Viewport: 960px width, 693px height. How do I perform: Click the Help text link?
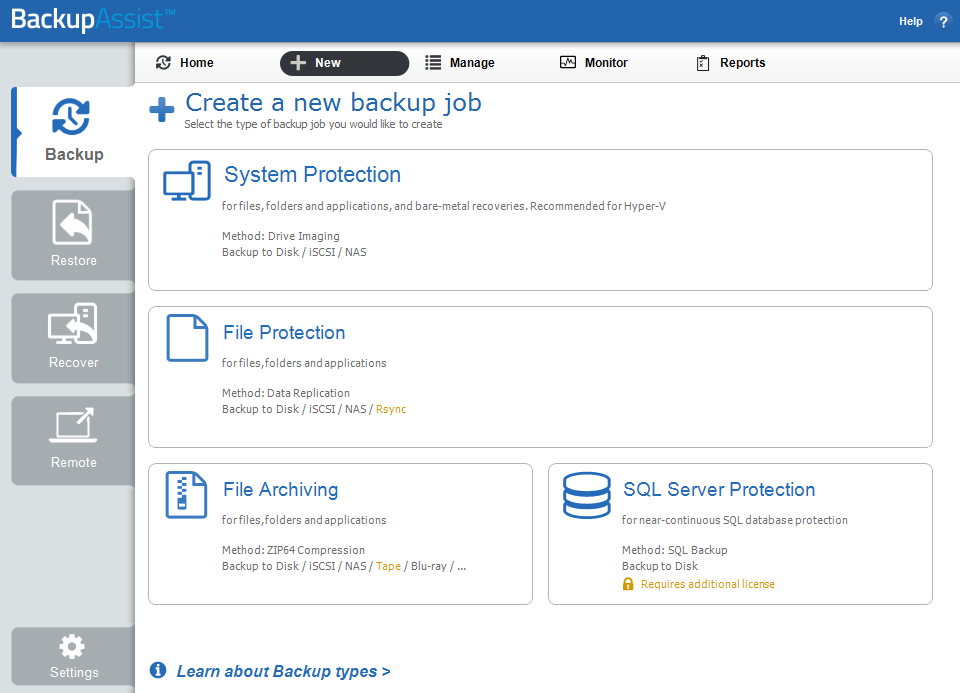910,21
